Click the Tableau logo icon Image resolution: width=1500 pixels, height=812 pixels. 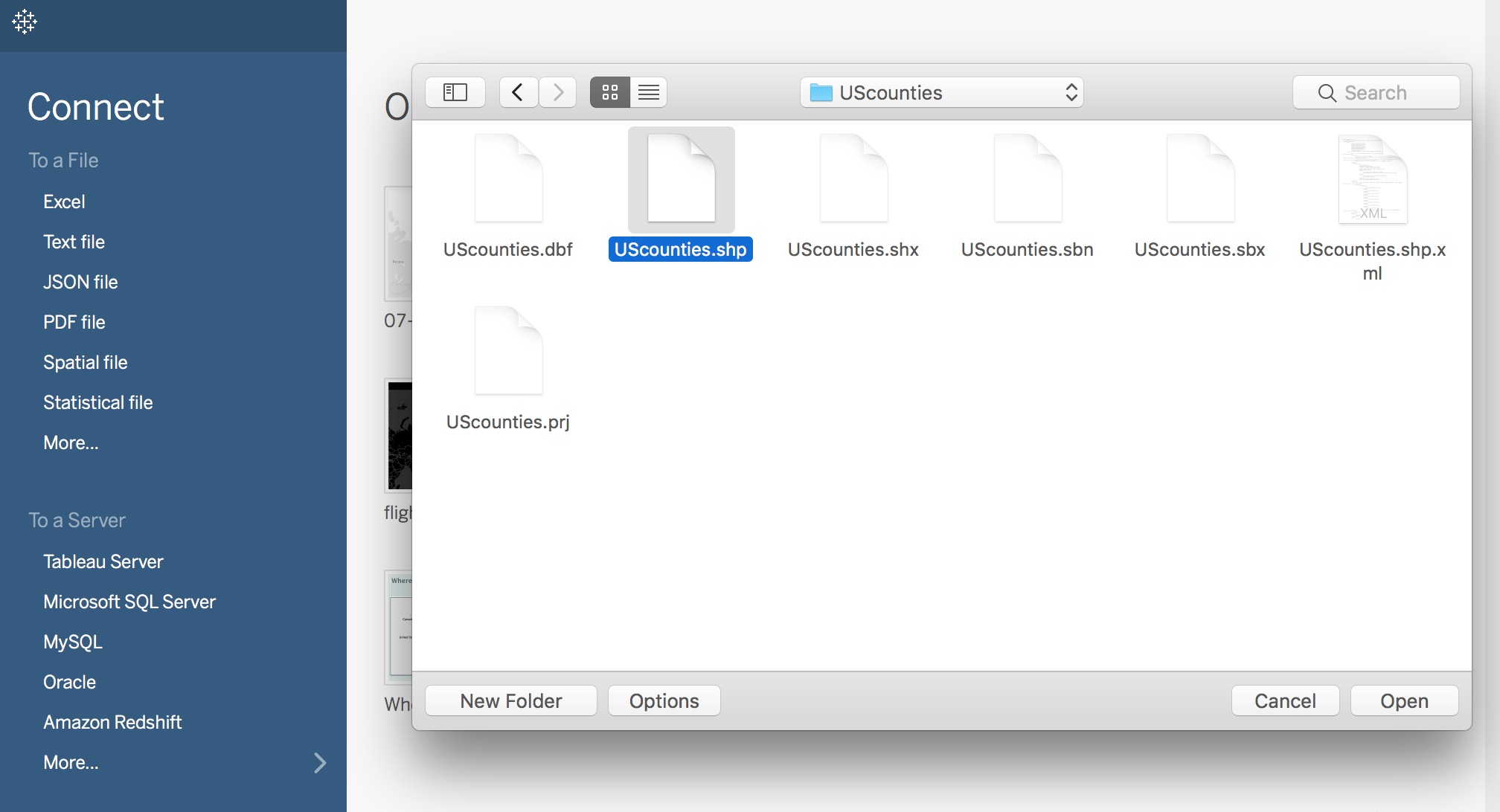coord(25,22)
